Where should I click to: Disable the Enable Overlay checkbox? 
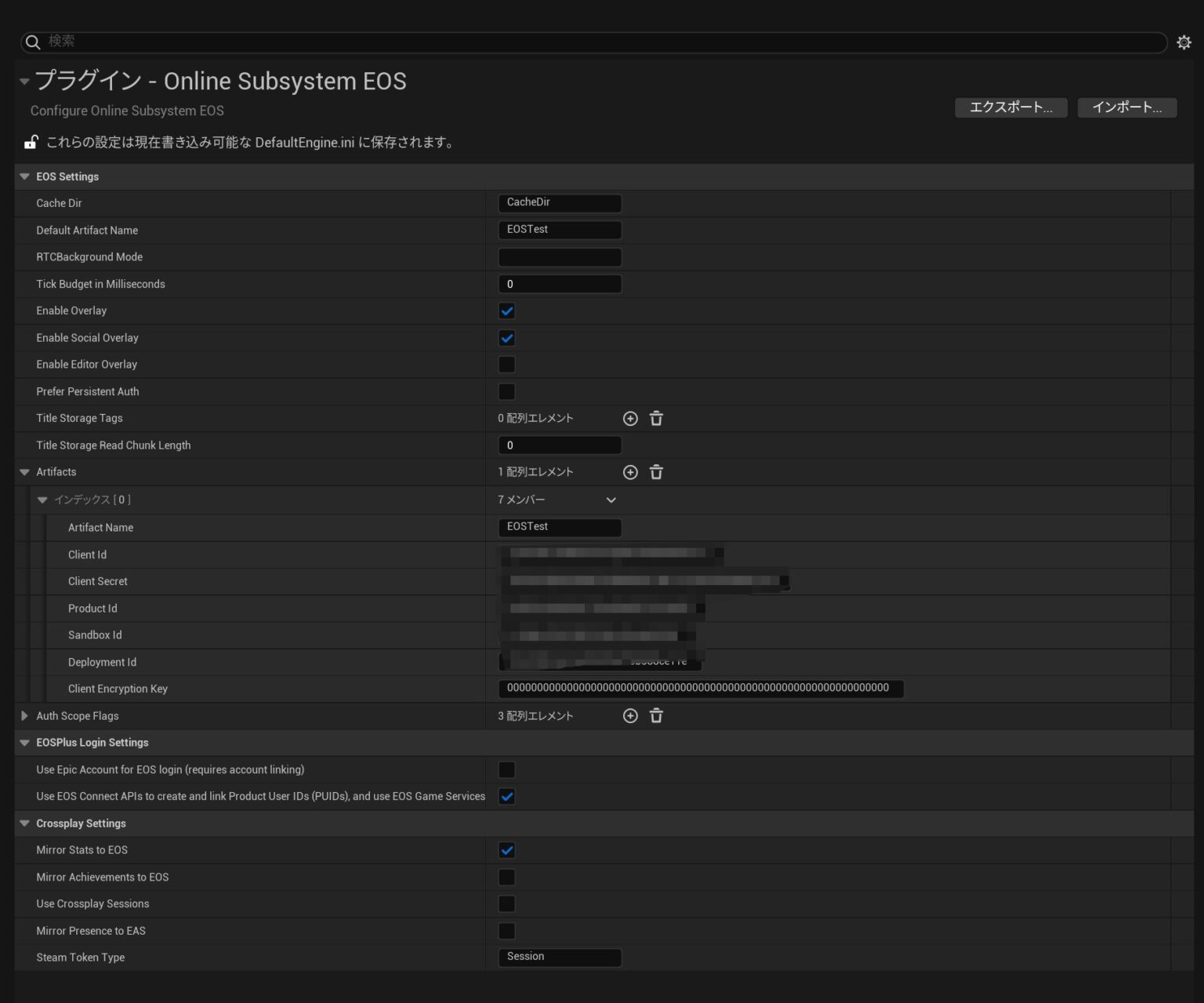pyautogui.click(x=506, y=311)
